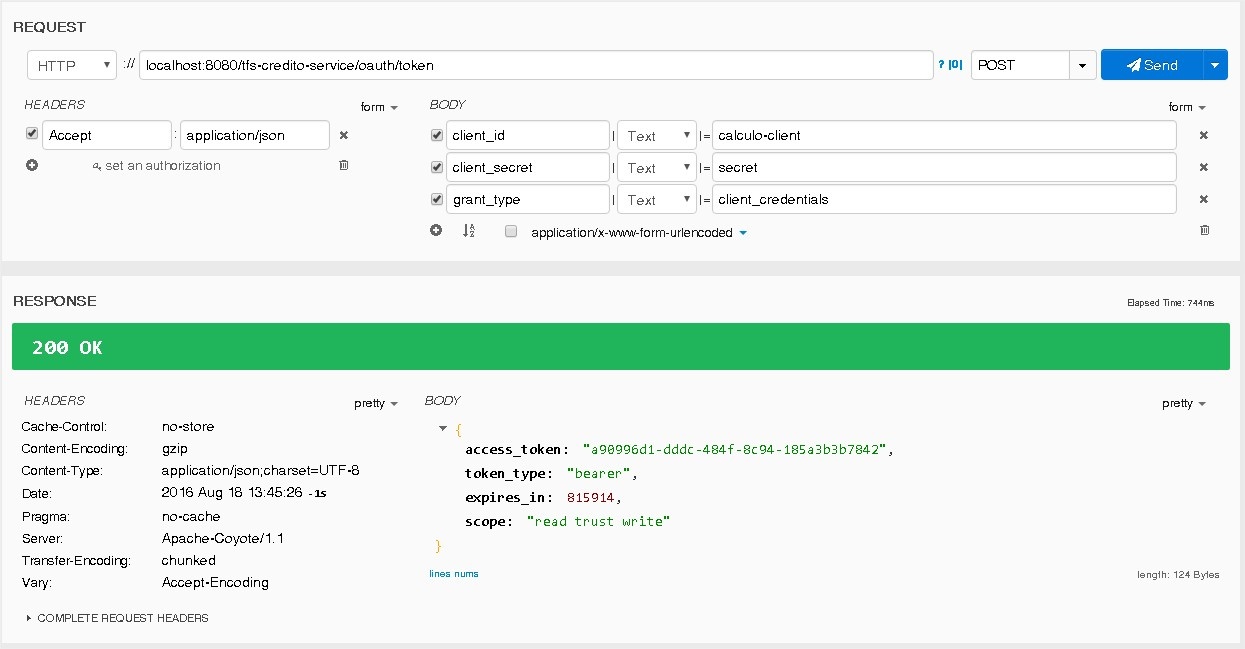This screenshot has width=1245, height=649.
Task: Click set an authorization link
Action: [x=156, y=166]
